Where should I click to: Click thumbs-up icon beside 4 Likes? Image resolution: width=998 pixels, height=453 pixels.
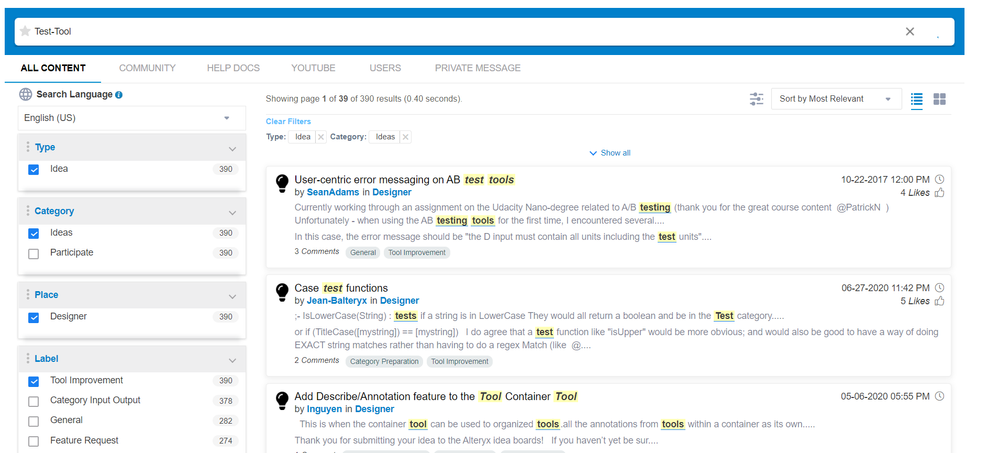[x=939, y=193]
